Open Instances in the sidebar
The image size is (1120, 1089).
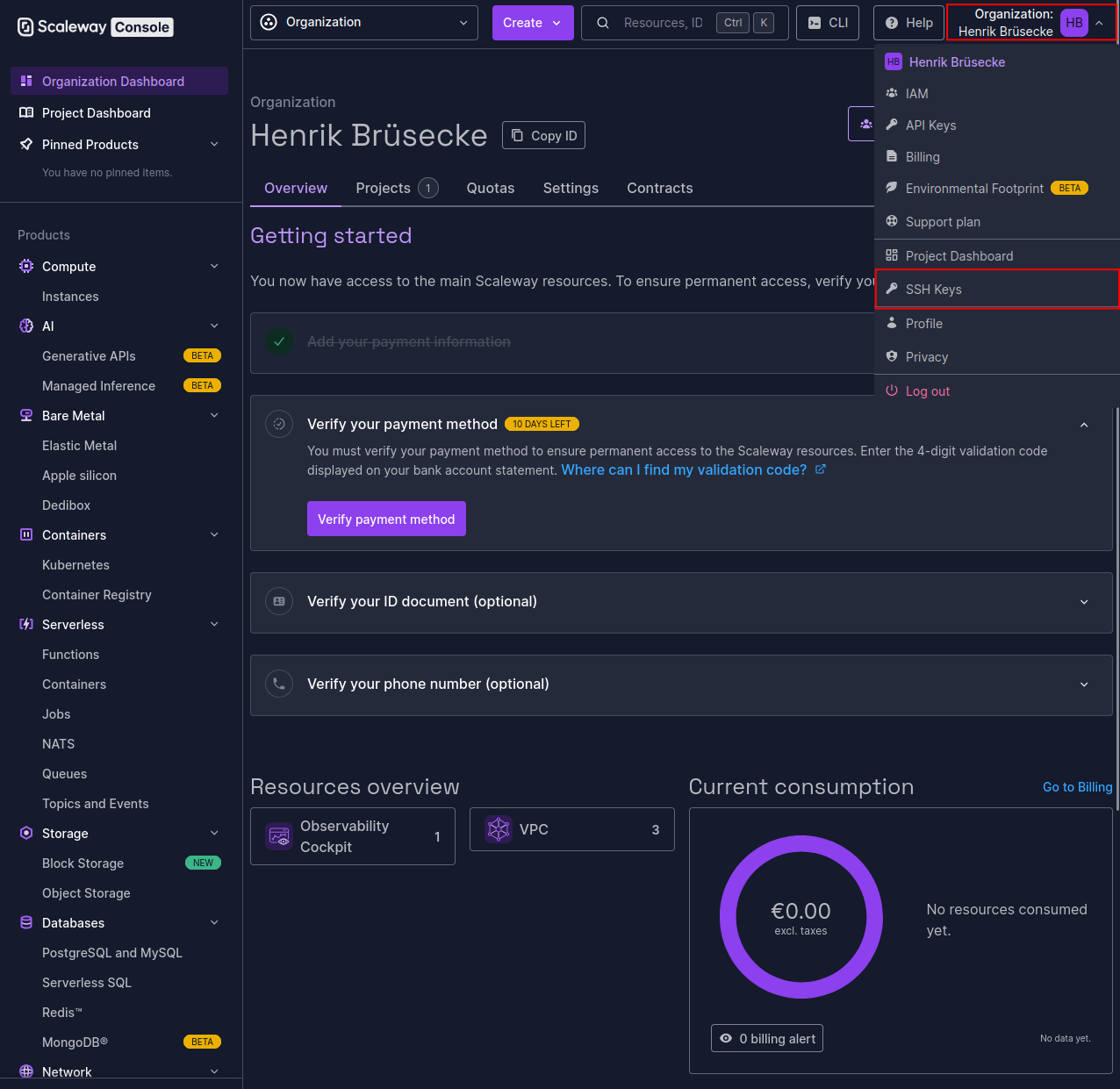point(70,296)
